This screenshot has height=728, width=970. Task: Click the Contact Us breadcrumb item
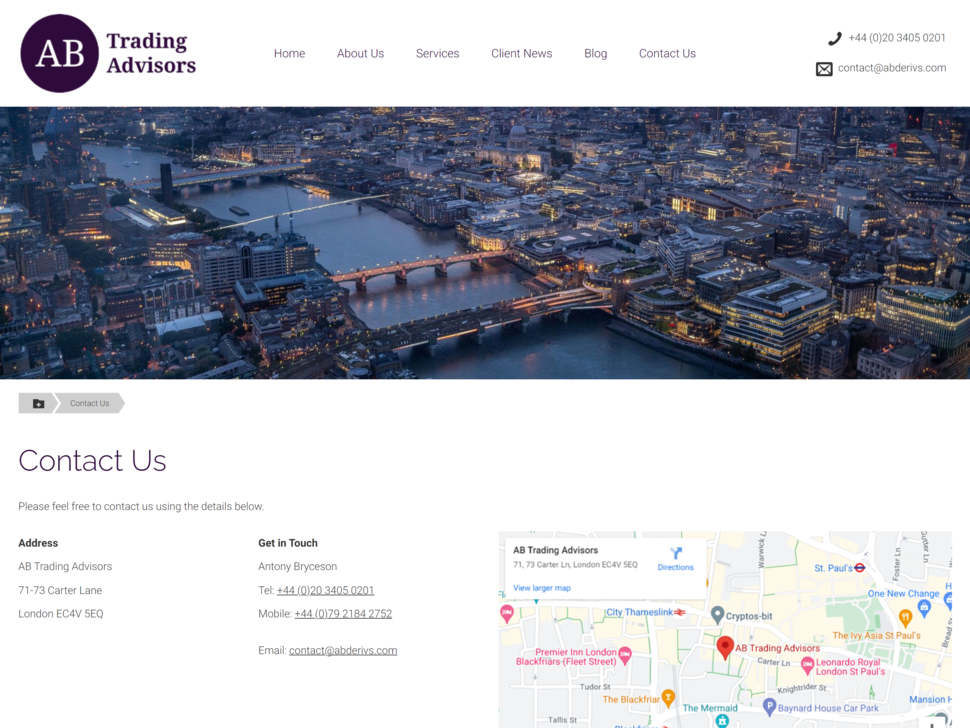[x=90, y=403]
